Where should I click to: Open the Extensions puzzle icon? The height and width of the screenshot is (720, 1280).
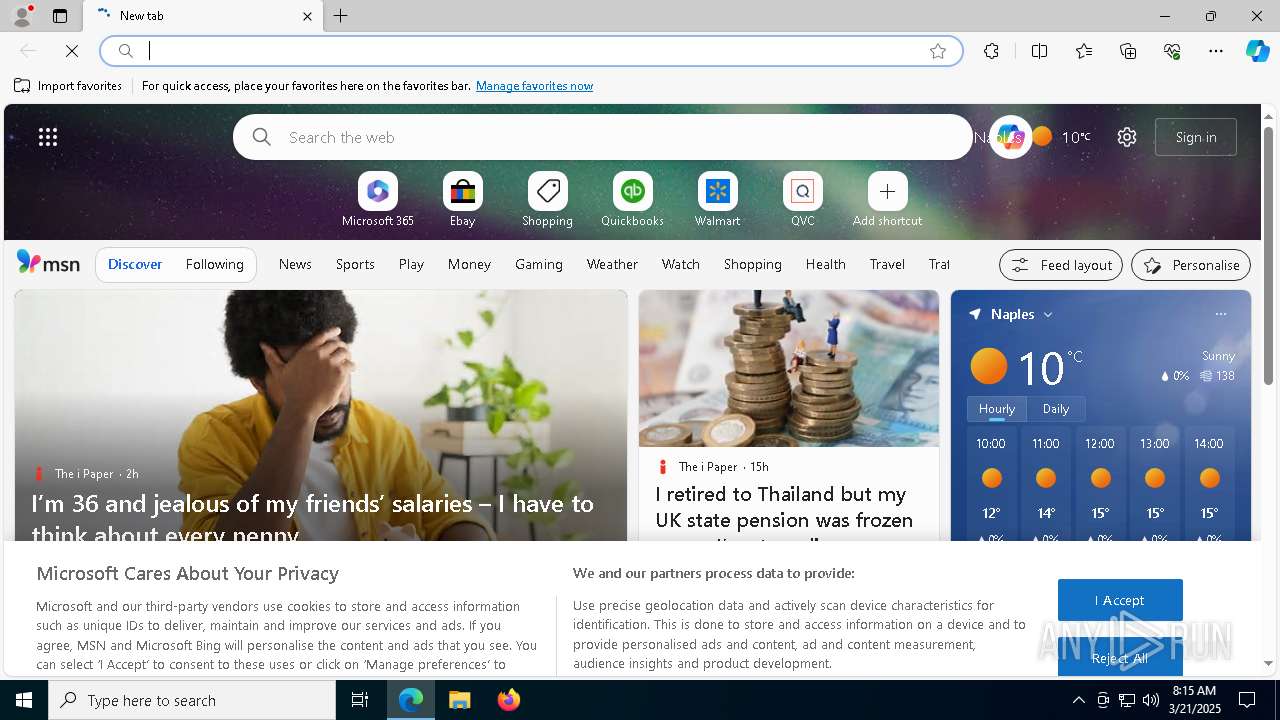point(991,51)
